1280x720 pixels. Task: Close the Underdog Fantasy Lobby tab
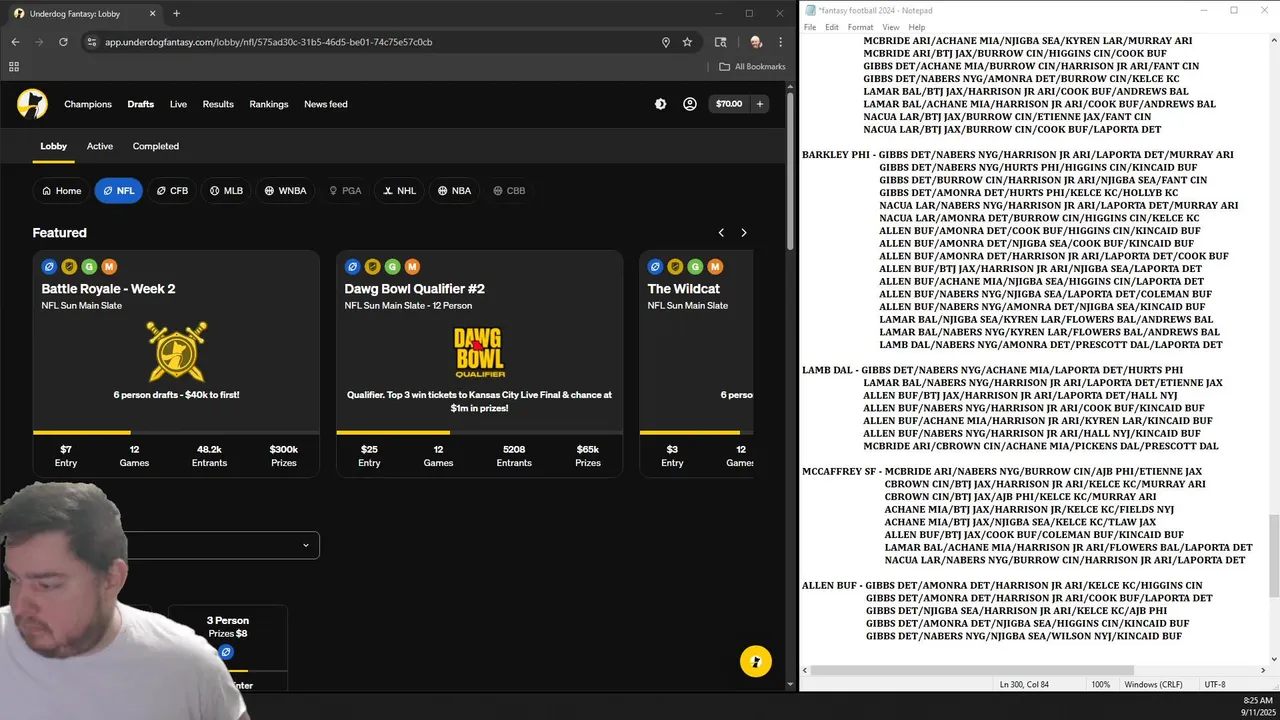pos(153,14)
